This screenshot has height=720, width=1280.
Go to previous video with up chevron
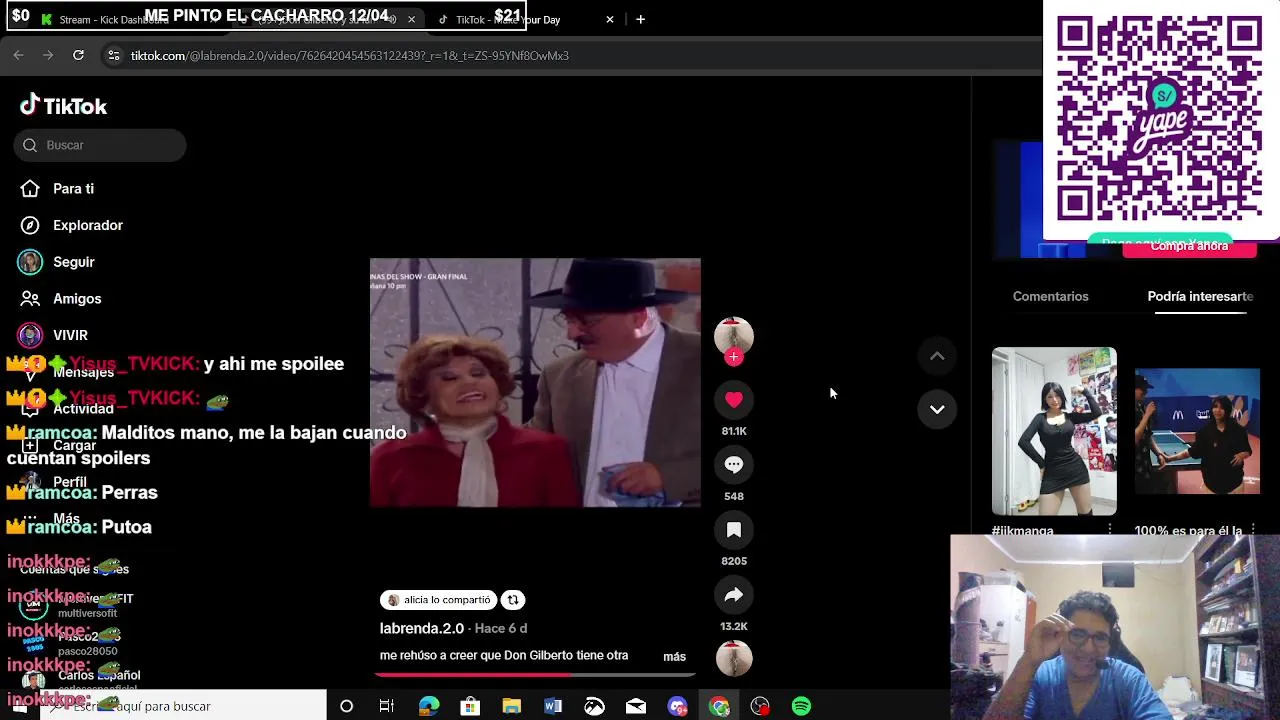937,356
